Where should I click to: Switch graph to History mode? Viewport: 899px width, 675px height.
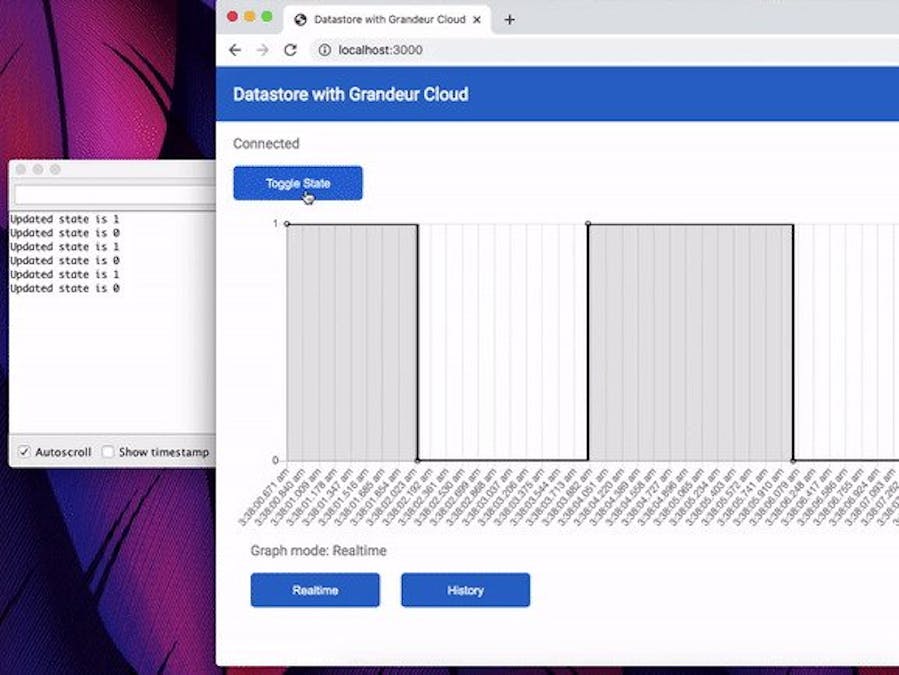(466, 590)
